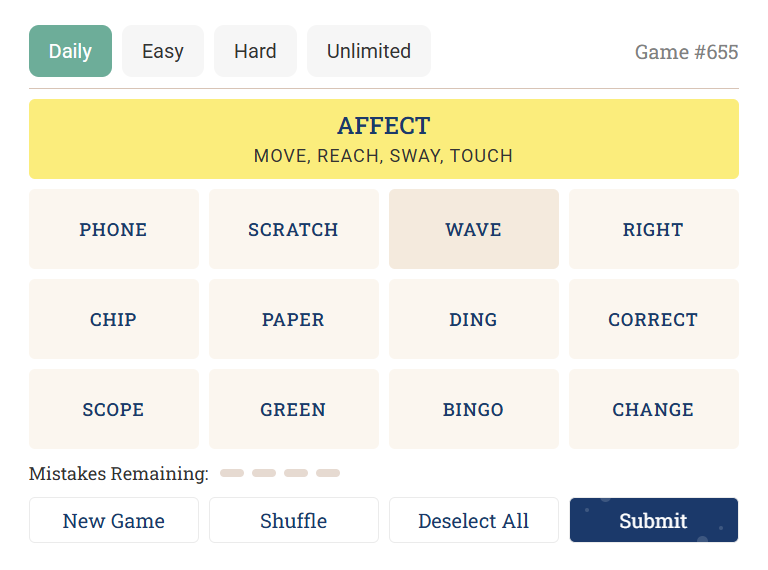Select the BINGO word tile
768x570 pixels.
[474, 409]
